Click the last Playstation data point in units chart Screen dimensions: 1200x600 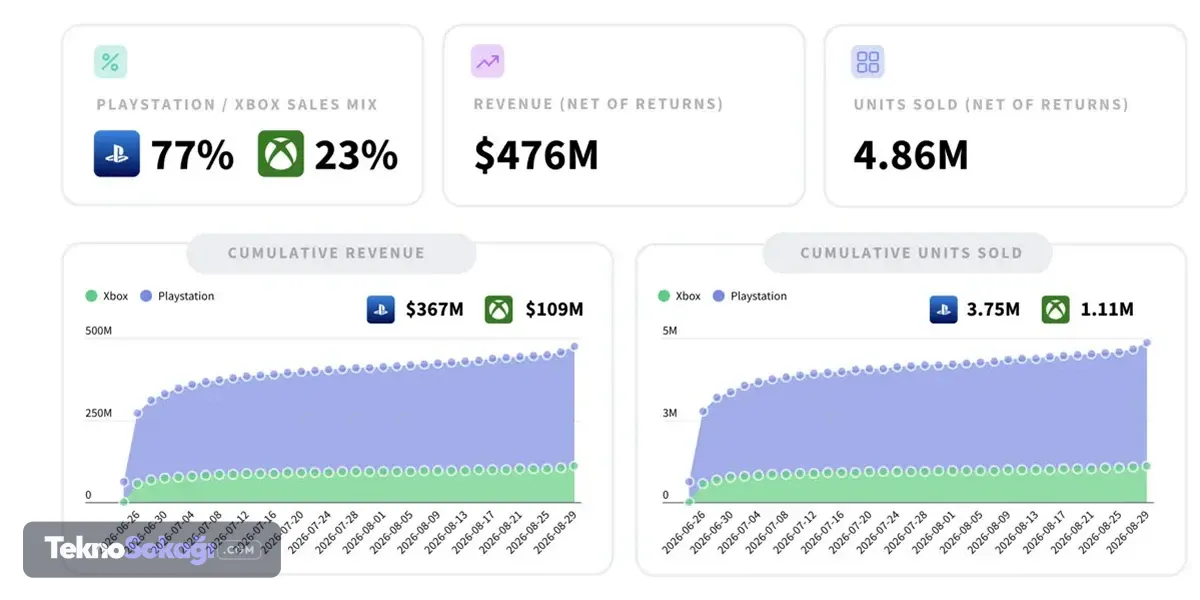pyautogui.click(x=1146, y=343)
